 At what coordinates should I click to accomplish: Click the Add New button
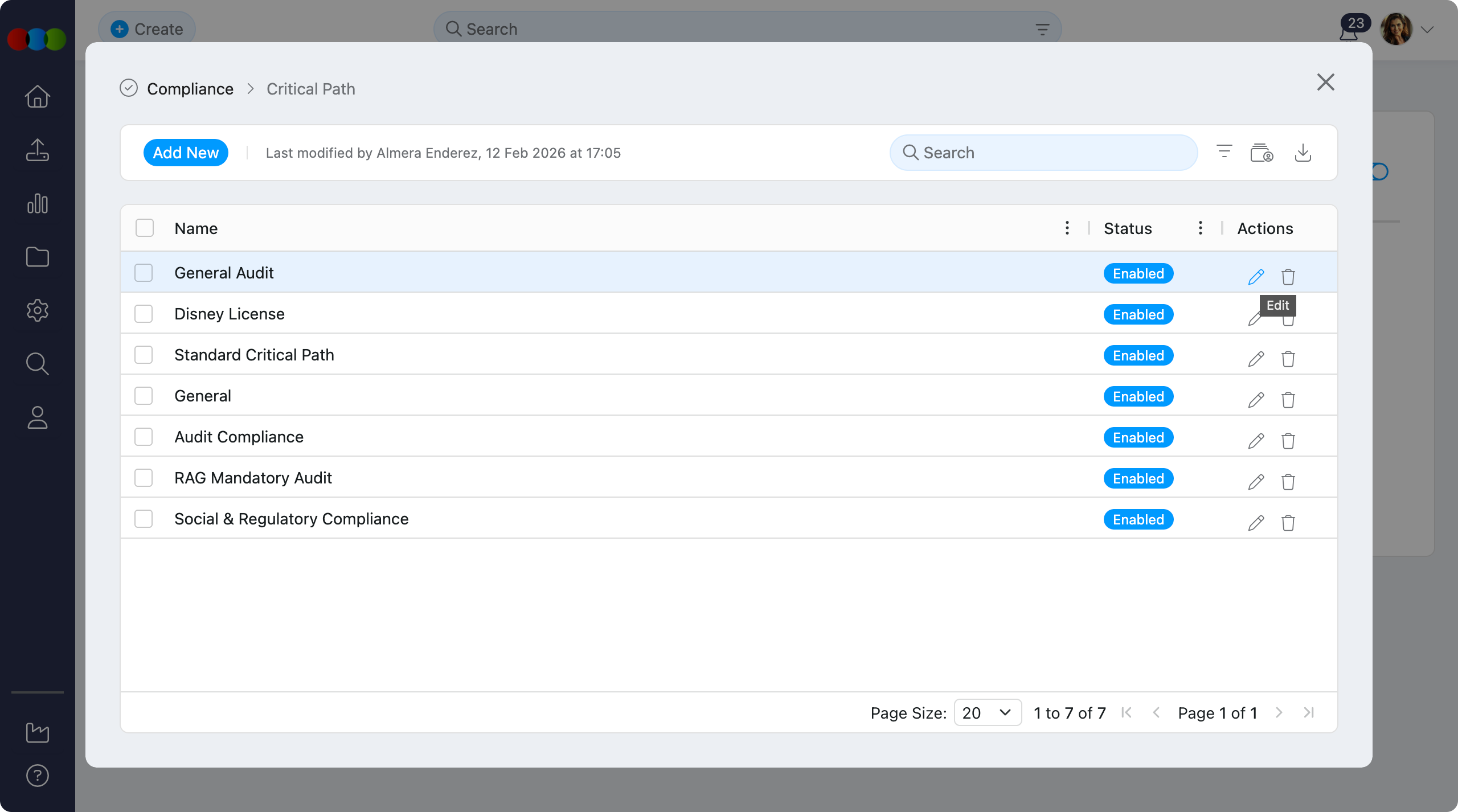[186, 153]
